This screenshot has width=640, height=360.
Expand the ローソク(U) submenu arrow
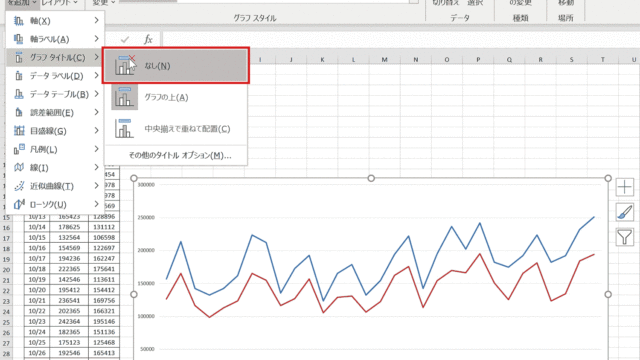[x=96, y=204]
